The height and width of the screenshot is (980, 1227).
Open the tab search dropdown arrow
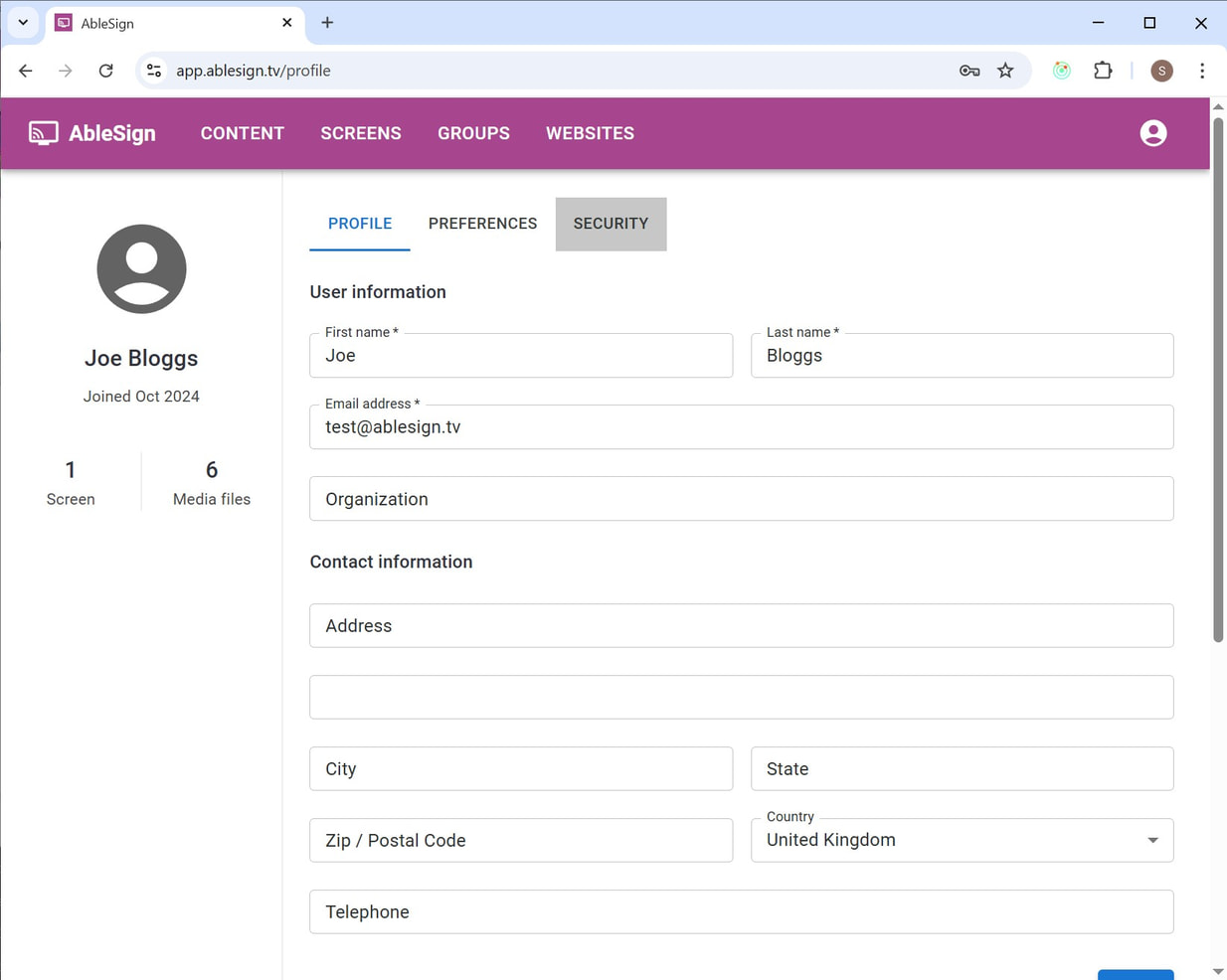point(23,22)
